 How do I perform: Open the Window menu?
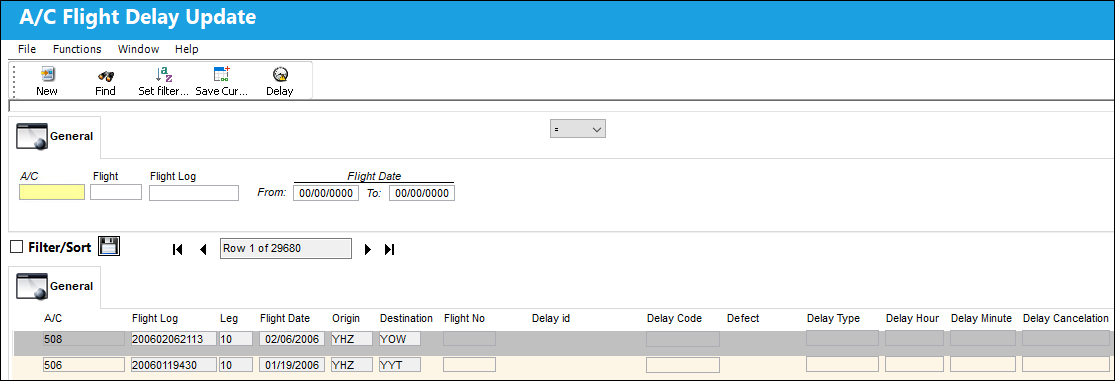[x=139, y=49]
